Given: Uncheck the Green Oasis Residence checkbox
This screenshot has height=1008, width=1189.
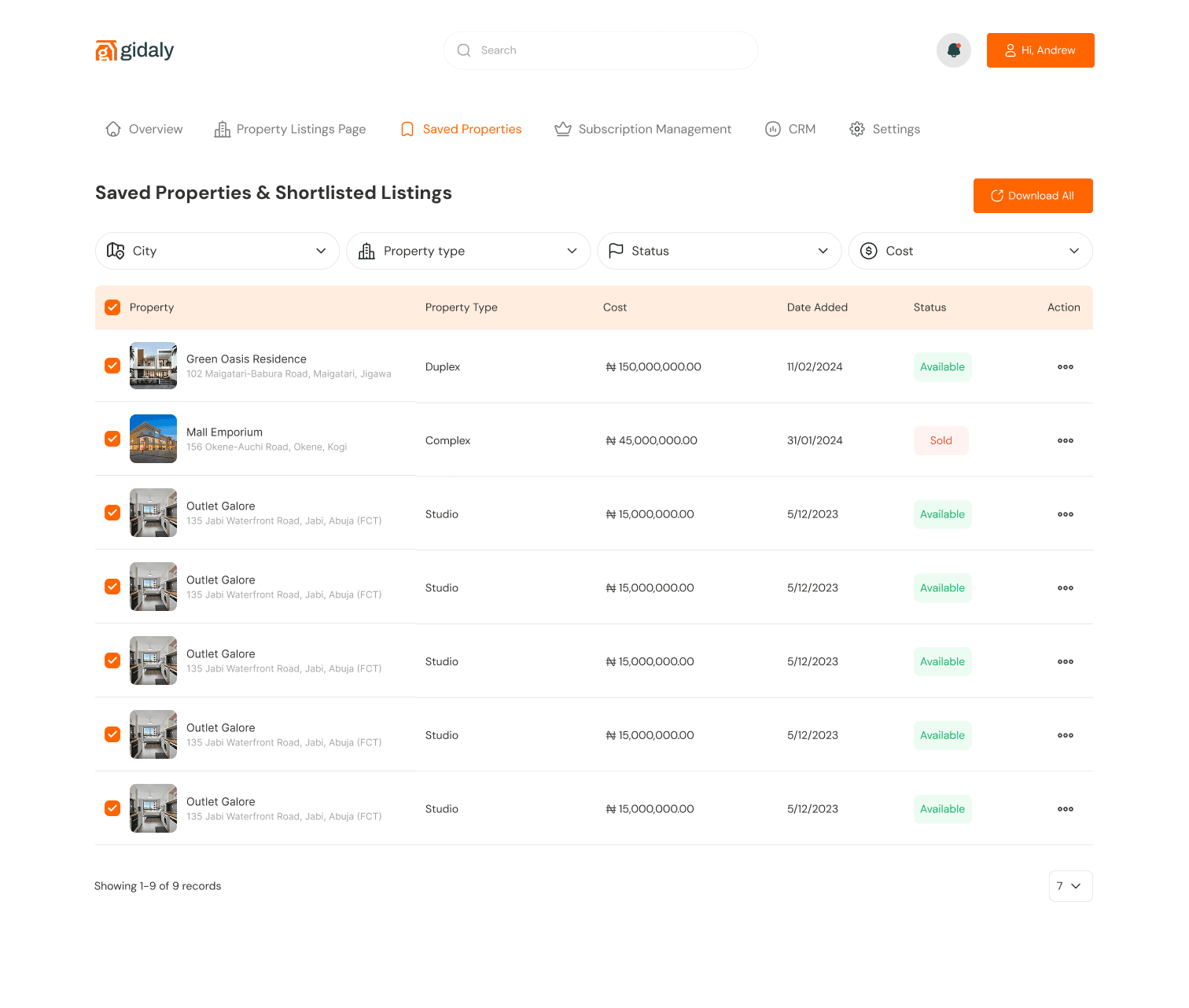Looking at the screenshot, I should point(112,366).
